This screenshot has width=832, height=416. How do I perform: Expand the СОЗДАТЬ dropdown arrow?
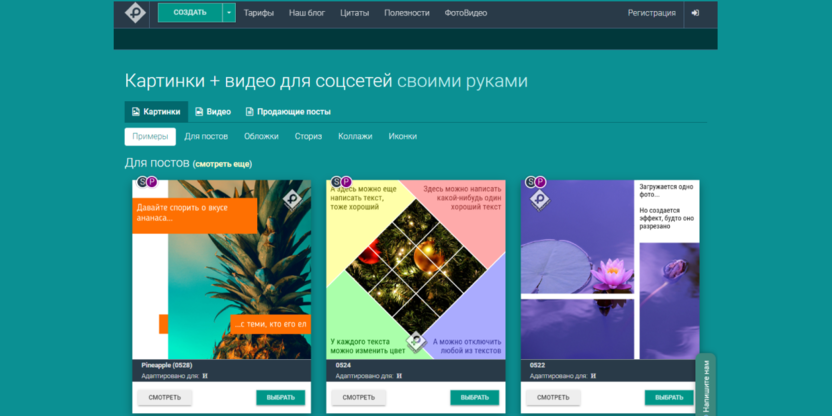[x=229, y=13]
